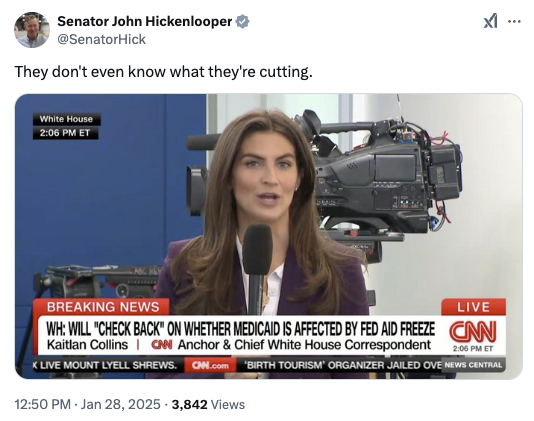The image size is (534, 421).
Task: Click the large red CNN logo
Action: point(472,331)
